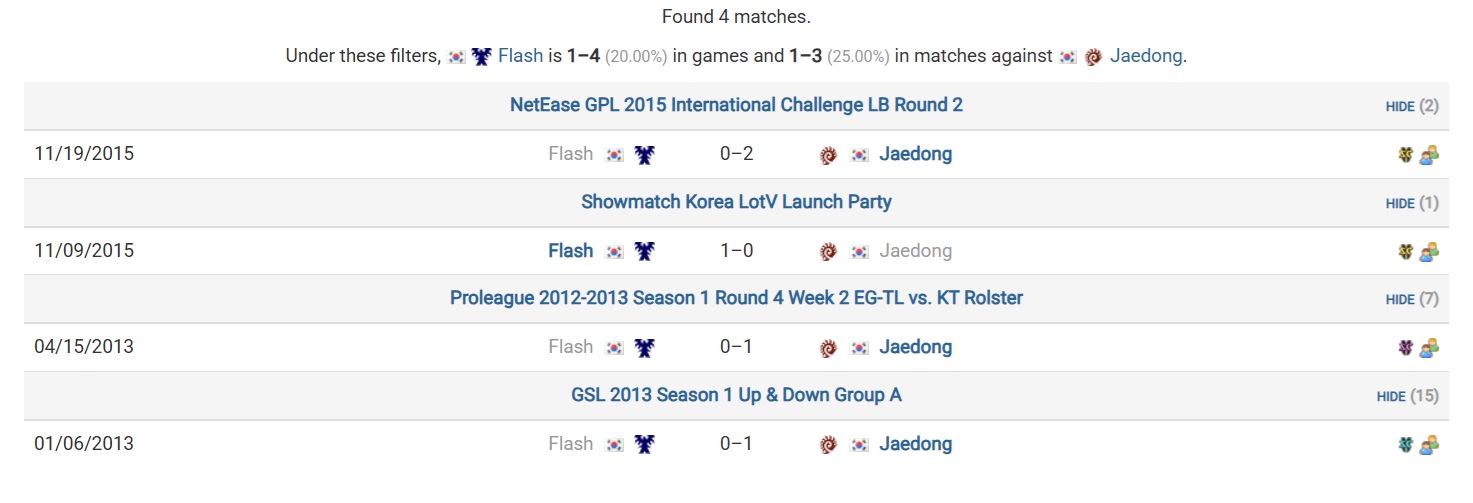Click the two-people icon on the 11/09/2015 row
Screen dimensions: 1473x503
point(1429,251)
